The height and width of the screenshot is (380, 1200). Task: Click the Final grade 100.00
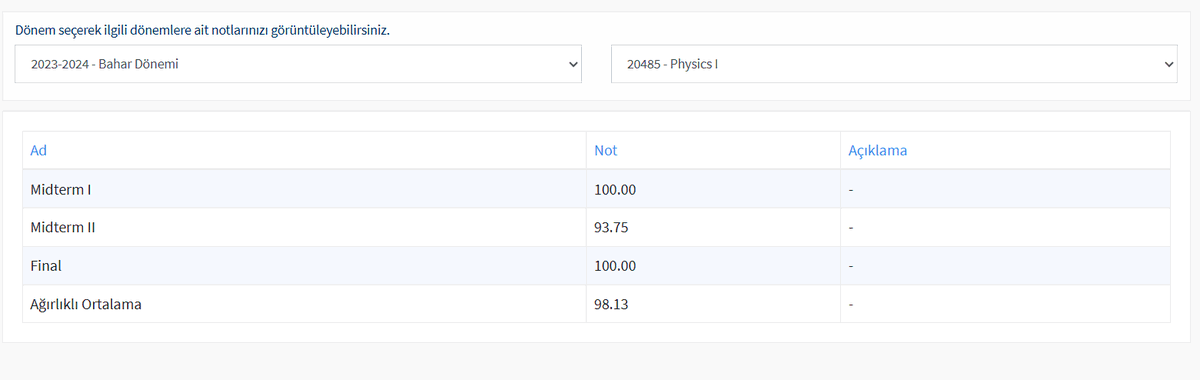[x=615, y=266]
